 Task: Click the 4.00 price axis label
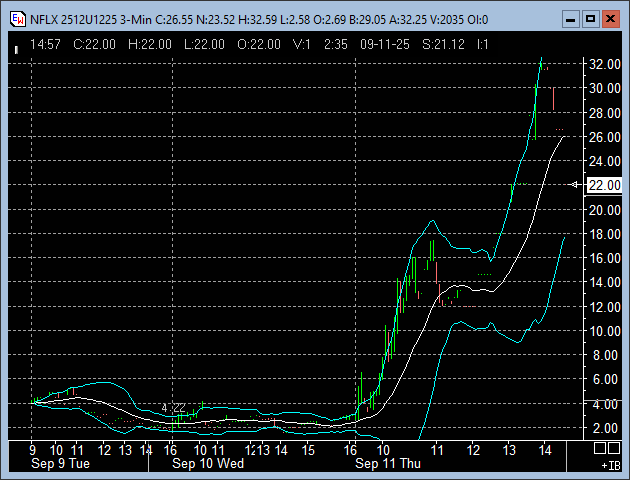coord(607,404)
